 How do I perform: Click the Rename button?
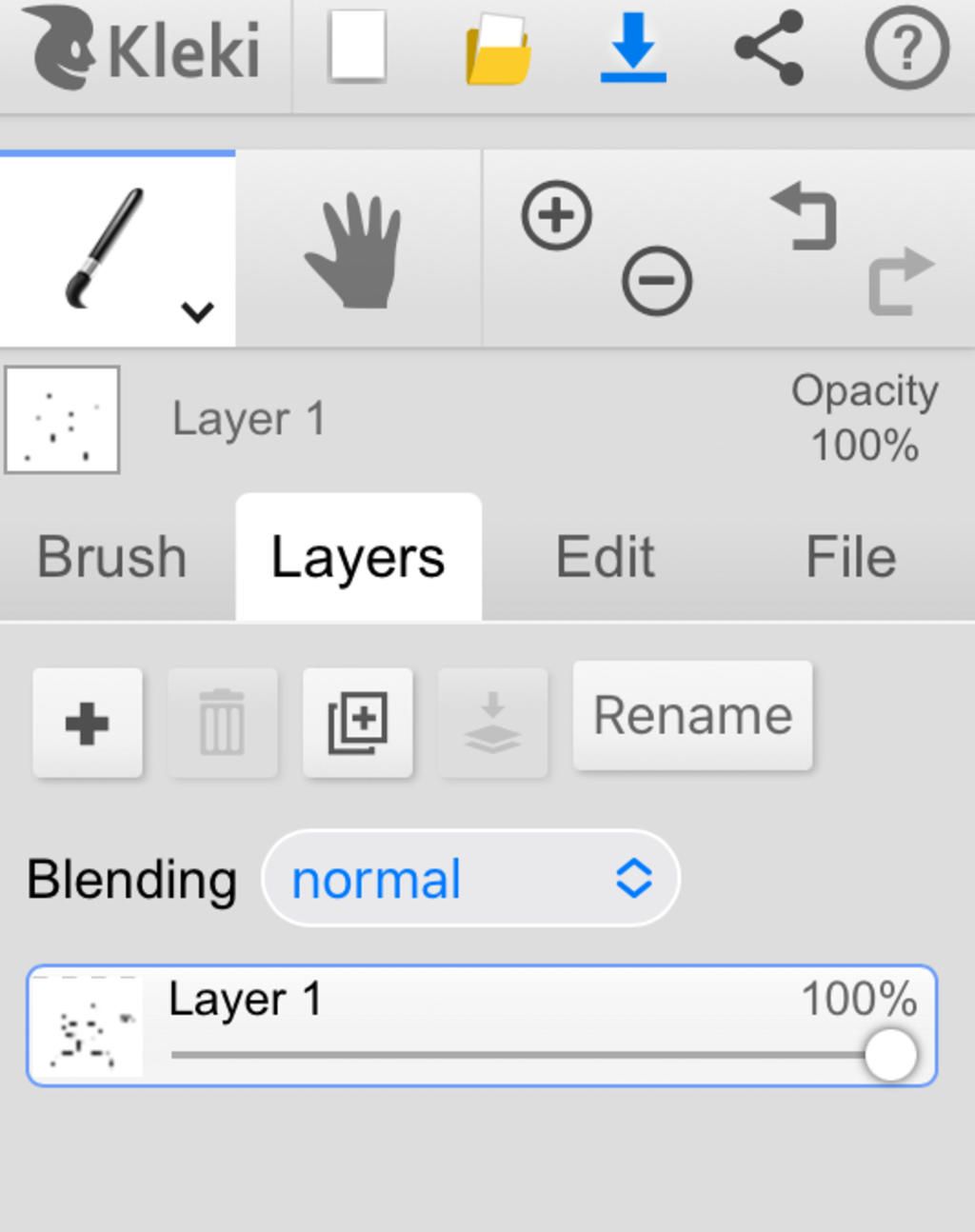point(693,715)
